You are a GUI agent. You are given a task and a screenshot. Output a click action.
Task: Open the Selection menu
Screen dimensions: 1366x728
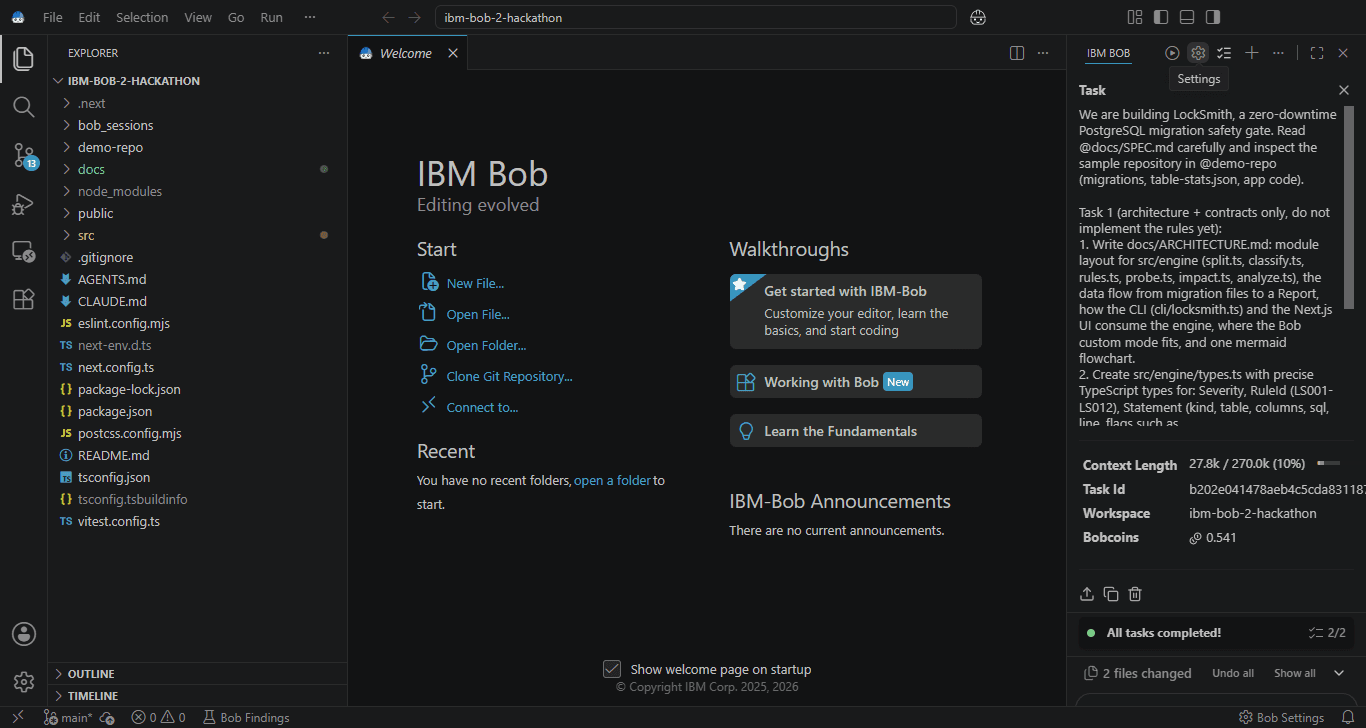pos(142,17)
